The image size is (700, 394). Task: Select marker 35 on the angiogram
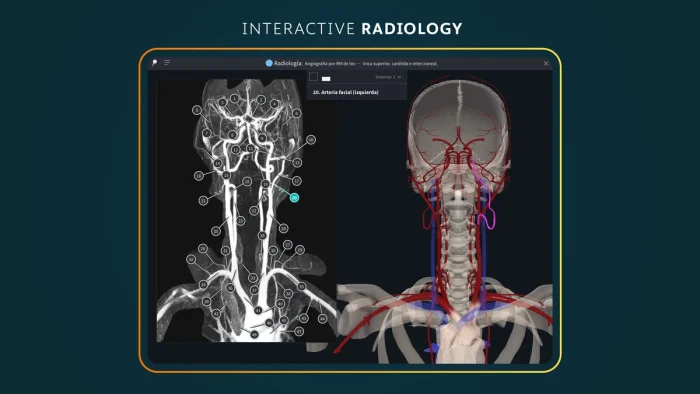coord(301,286)
